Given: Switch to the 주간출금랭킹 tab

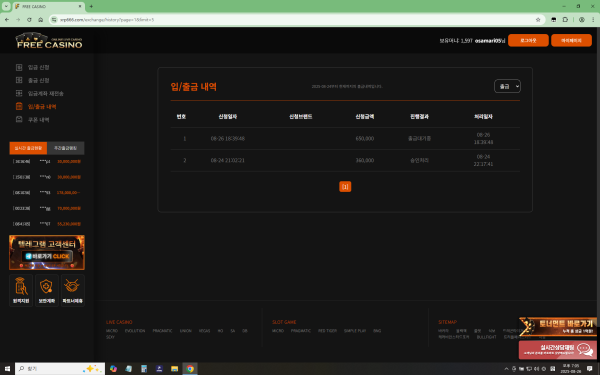Looking at the screenshot, I should pyautogui.click(x=65, y=148).
